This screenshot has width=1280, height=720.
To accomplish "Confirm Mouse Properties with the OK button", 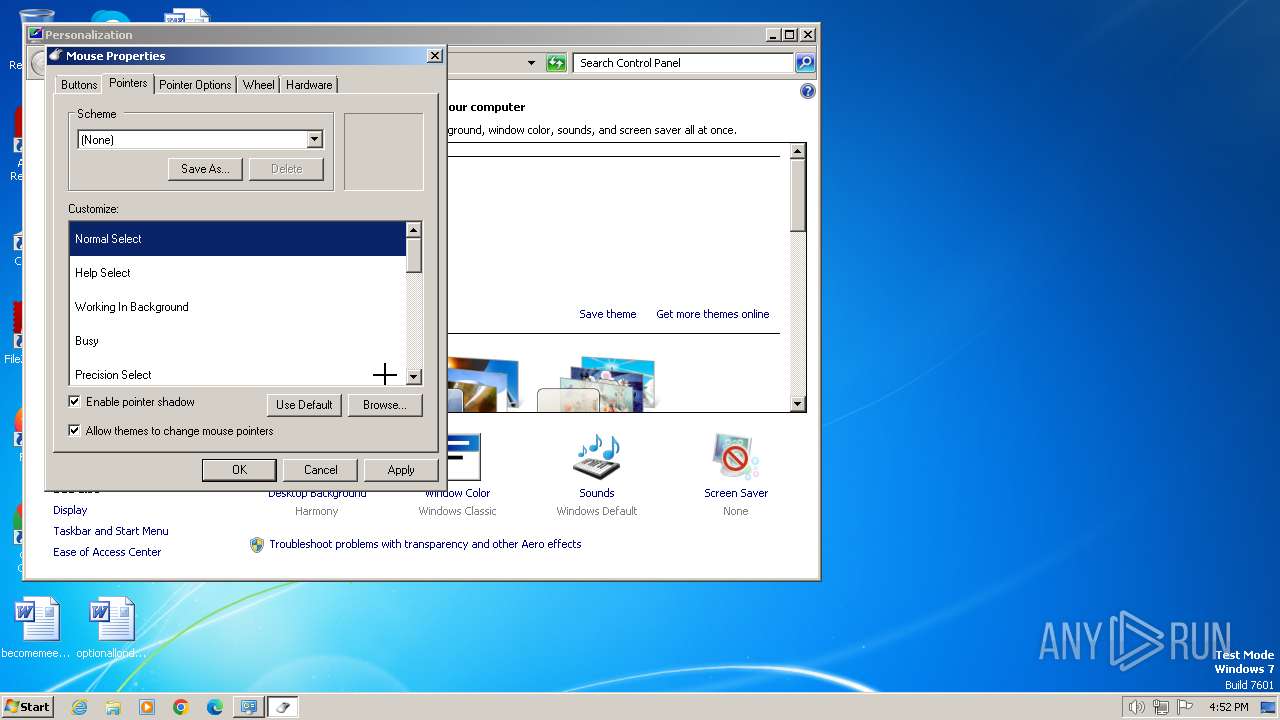I will tap(239, 470).
